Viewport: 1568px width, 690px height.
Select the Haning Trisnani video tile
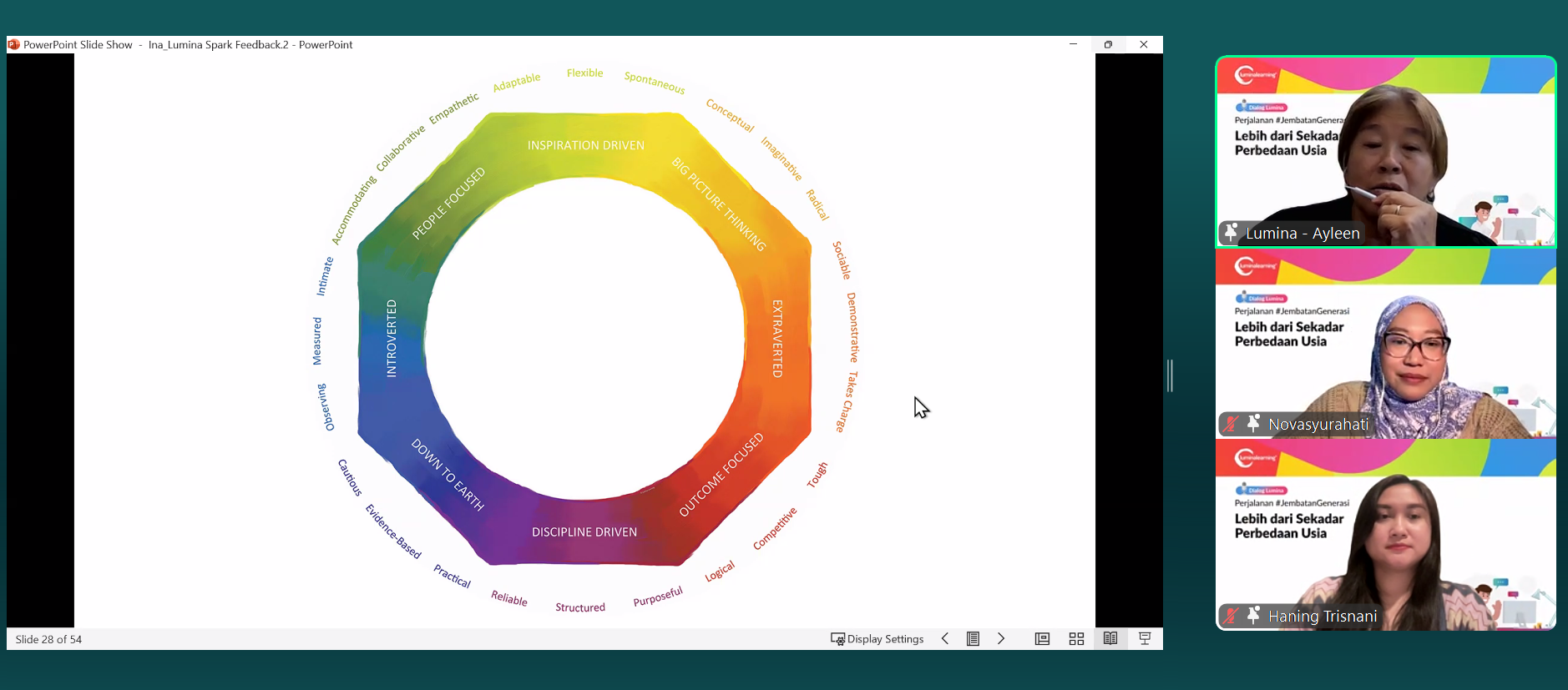click(1386, 535)
